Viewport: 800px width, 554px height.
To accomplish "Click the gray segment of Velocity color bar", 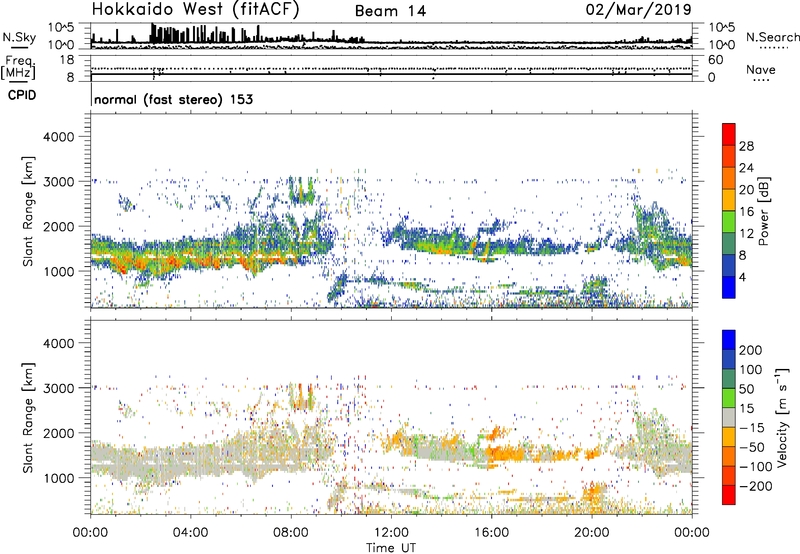I will click(x=729, y=417).
